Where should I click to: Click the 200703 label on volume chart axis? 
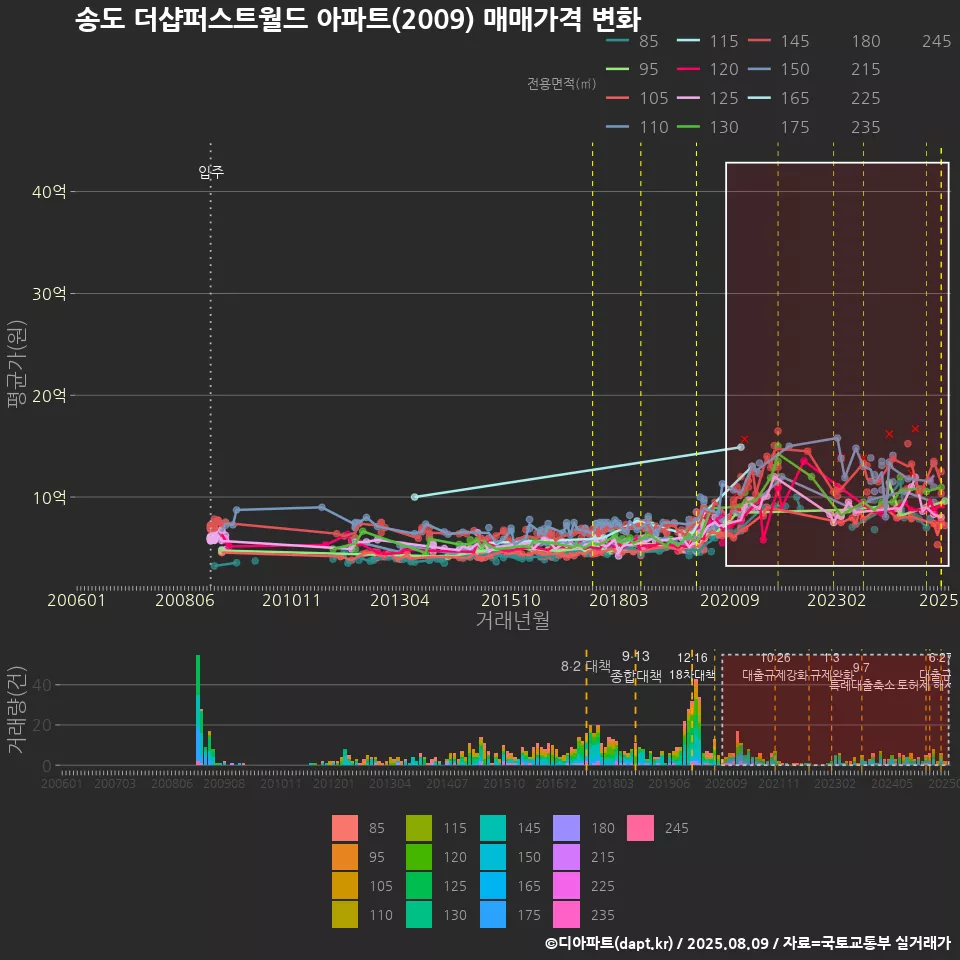(115, 784)
